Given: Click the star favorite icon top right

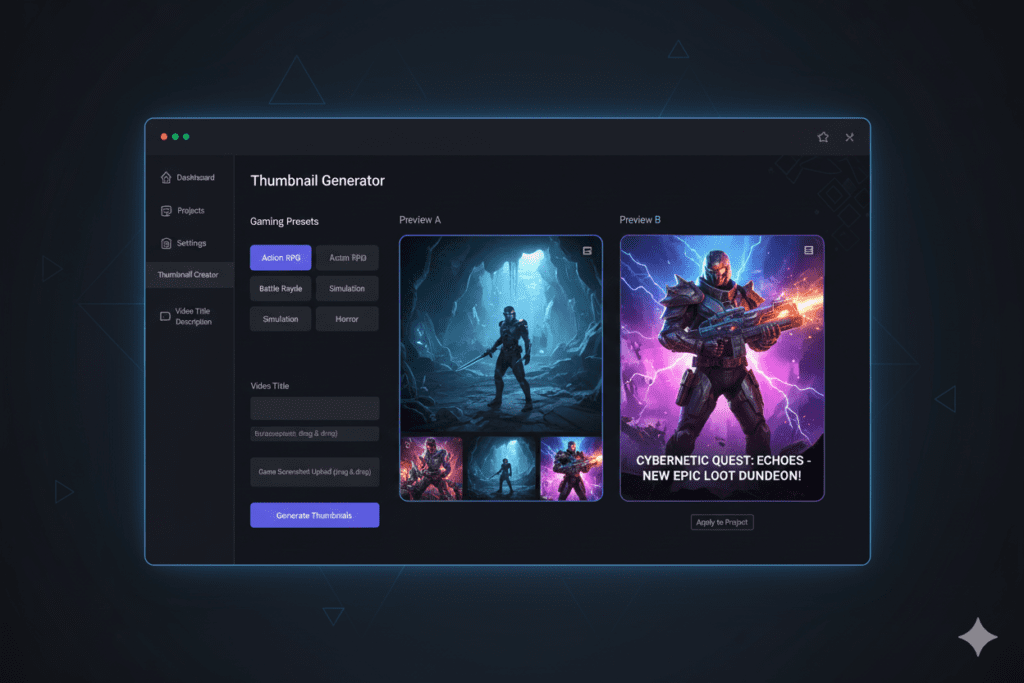Looking at the screenshot, I should pos(822,137).
